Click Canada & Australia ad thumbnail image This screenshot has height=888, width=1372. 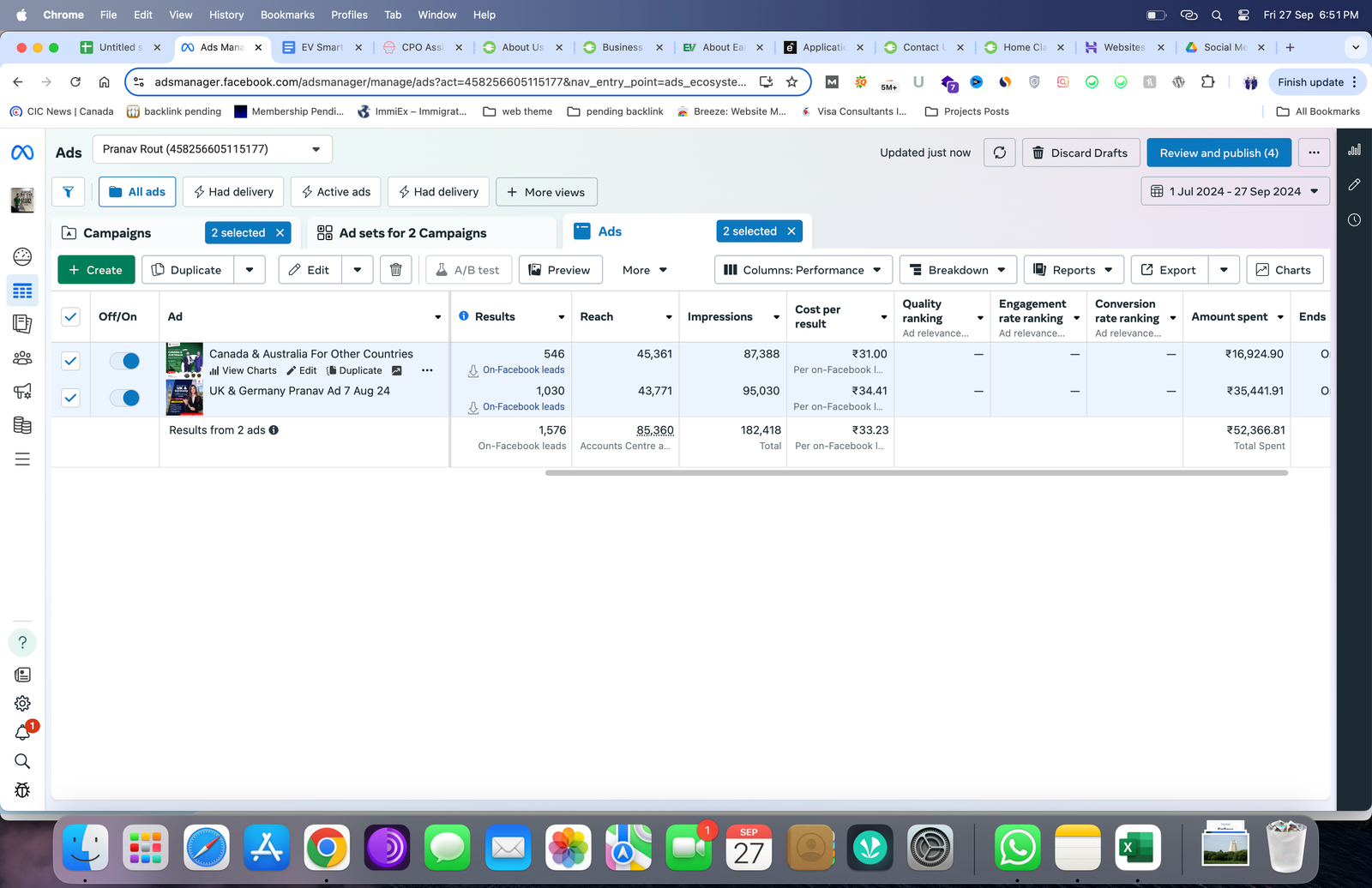coord(184,361)
